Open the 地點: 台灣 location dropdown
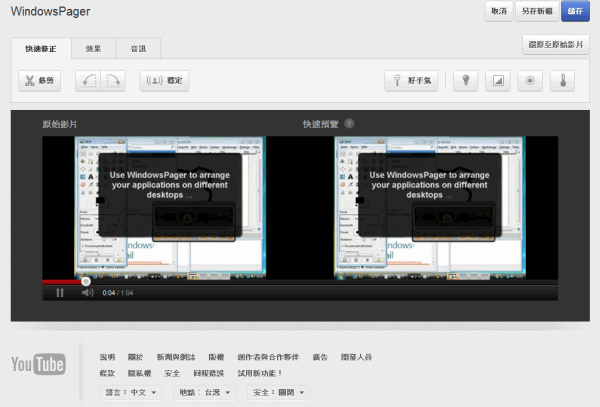This screenshot has width=600, height=407. pyautogui.click(x=205, y=392)
